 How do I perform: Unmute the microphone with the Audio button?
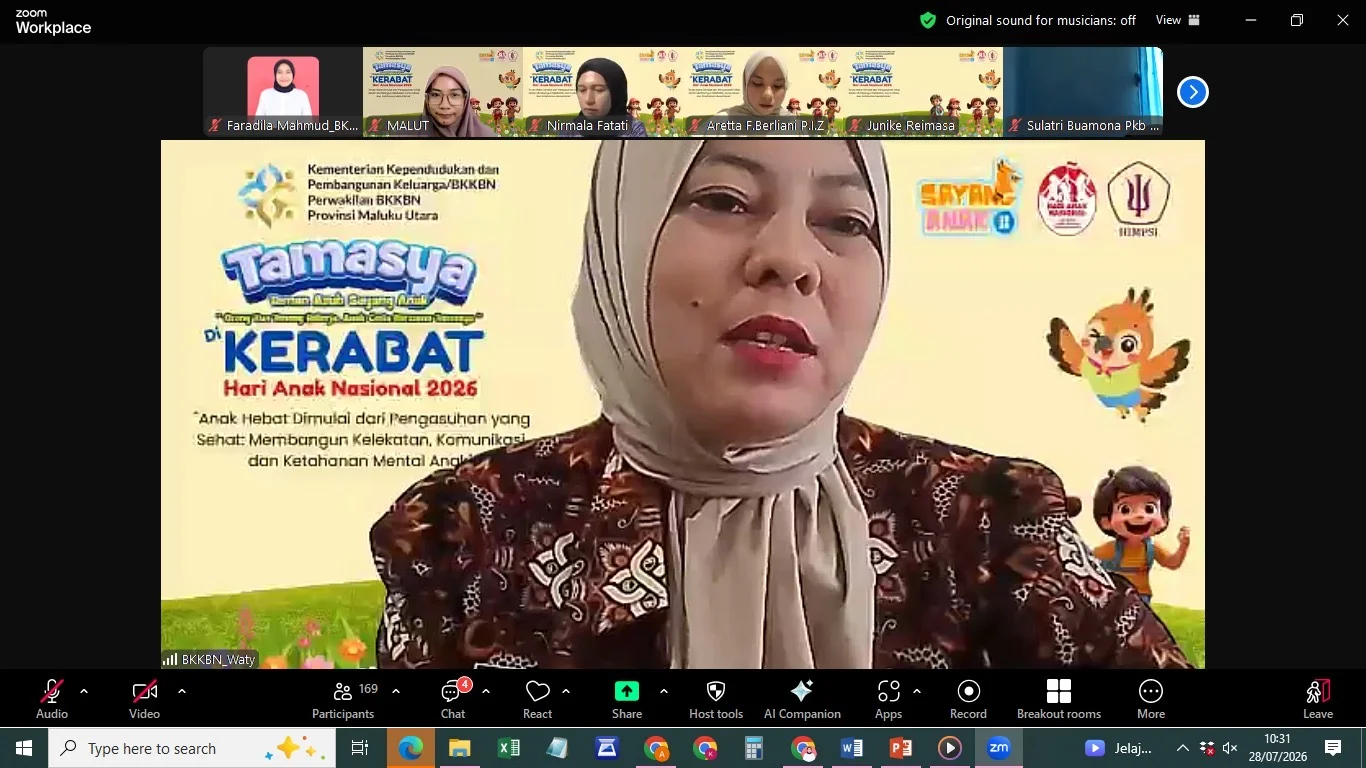pyautogui.click(x=52, y=699)
